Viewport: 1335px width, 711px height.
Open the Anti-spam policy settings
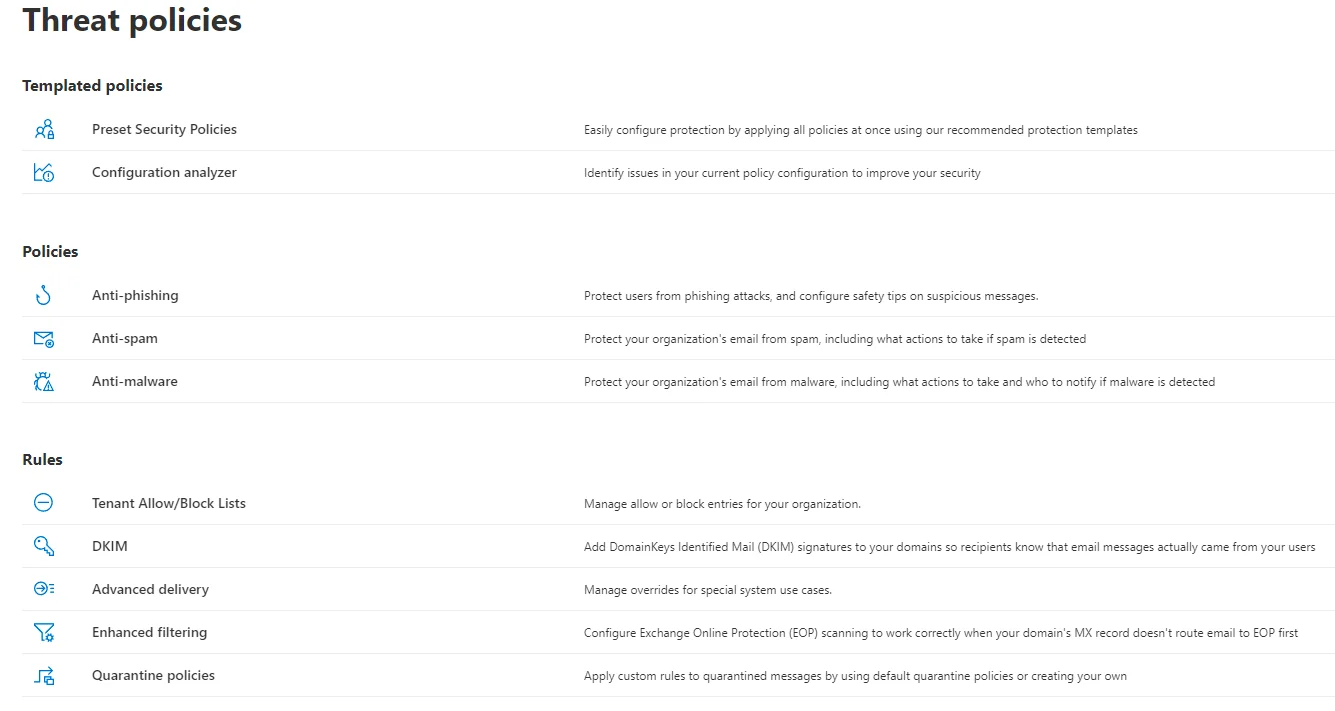point(125,339)
